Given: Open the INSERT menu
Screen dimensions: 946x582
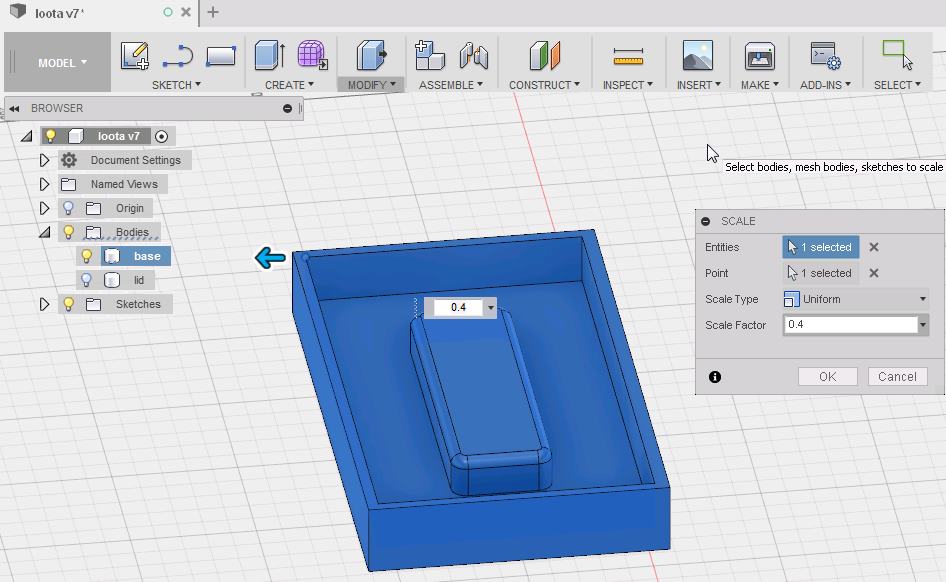Looking at the screenshot, I should point(699,85).
